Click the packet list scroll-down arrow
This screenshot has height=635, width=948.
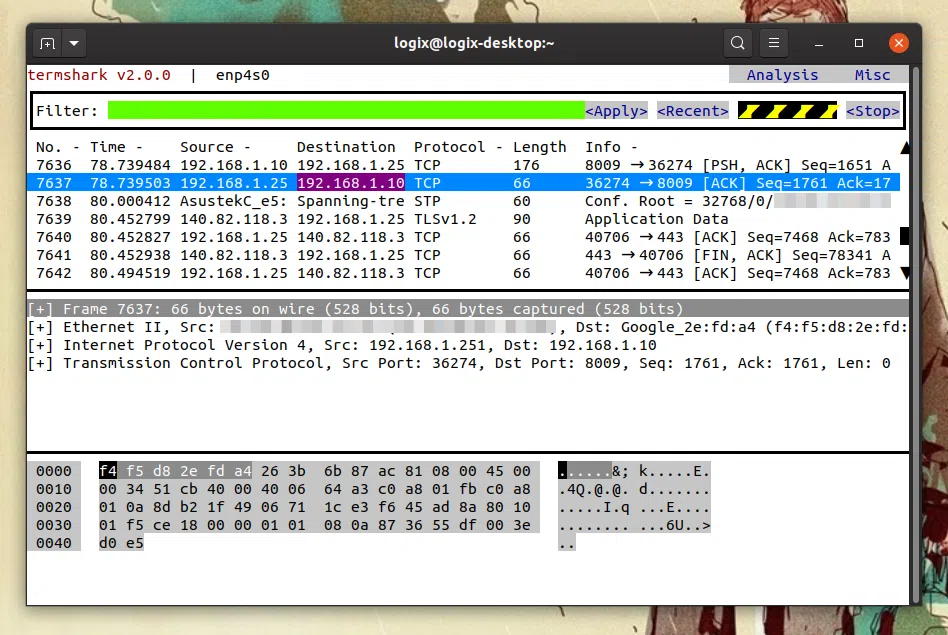905,273
